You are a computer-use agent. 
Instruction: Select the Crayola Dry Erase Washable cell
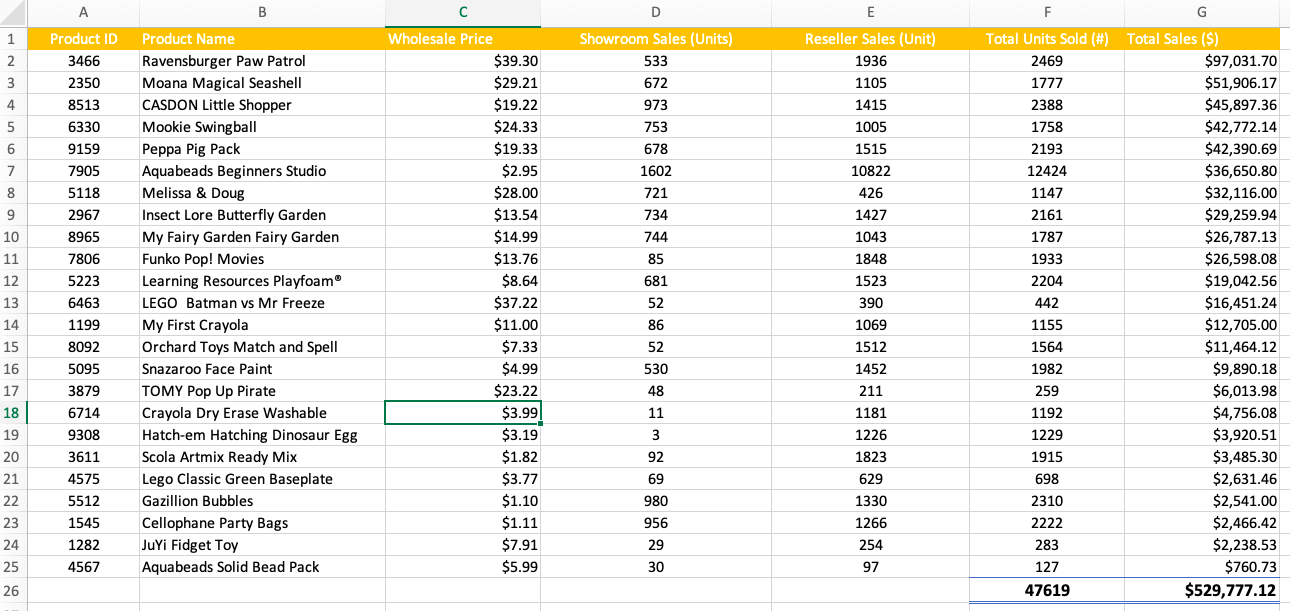[262, 413]
